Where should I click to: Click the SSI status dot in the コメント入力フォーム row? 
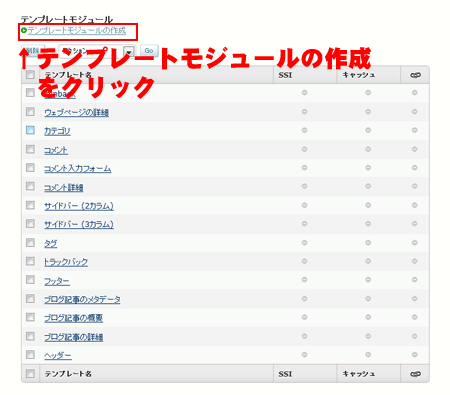click(304, 167)
